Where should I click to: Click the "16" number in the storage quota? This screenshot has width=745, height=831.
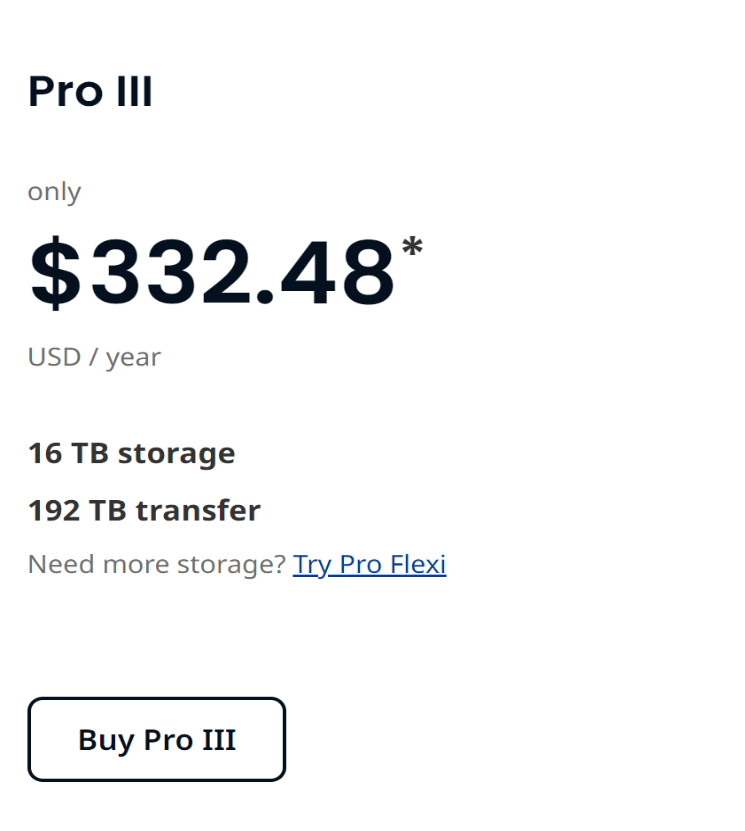[45, 454]
